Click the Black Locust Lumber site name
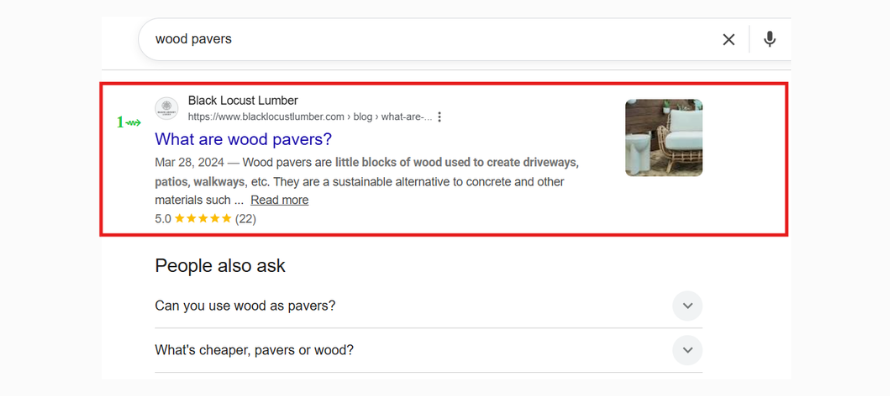The height and width of the screenshot is (396, 890). pyautogui.click(x=243, y=100)
